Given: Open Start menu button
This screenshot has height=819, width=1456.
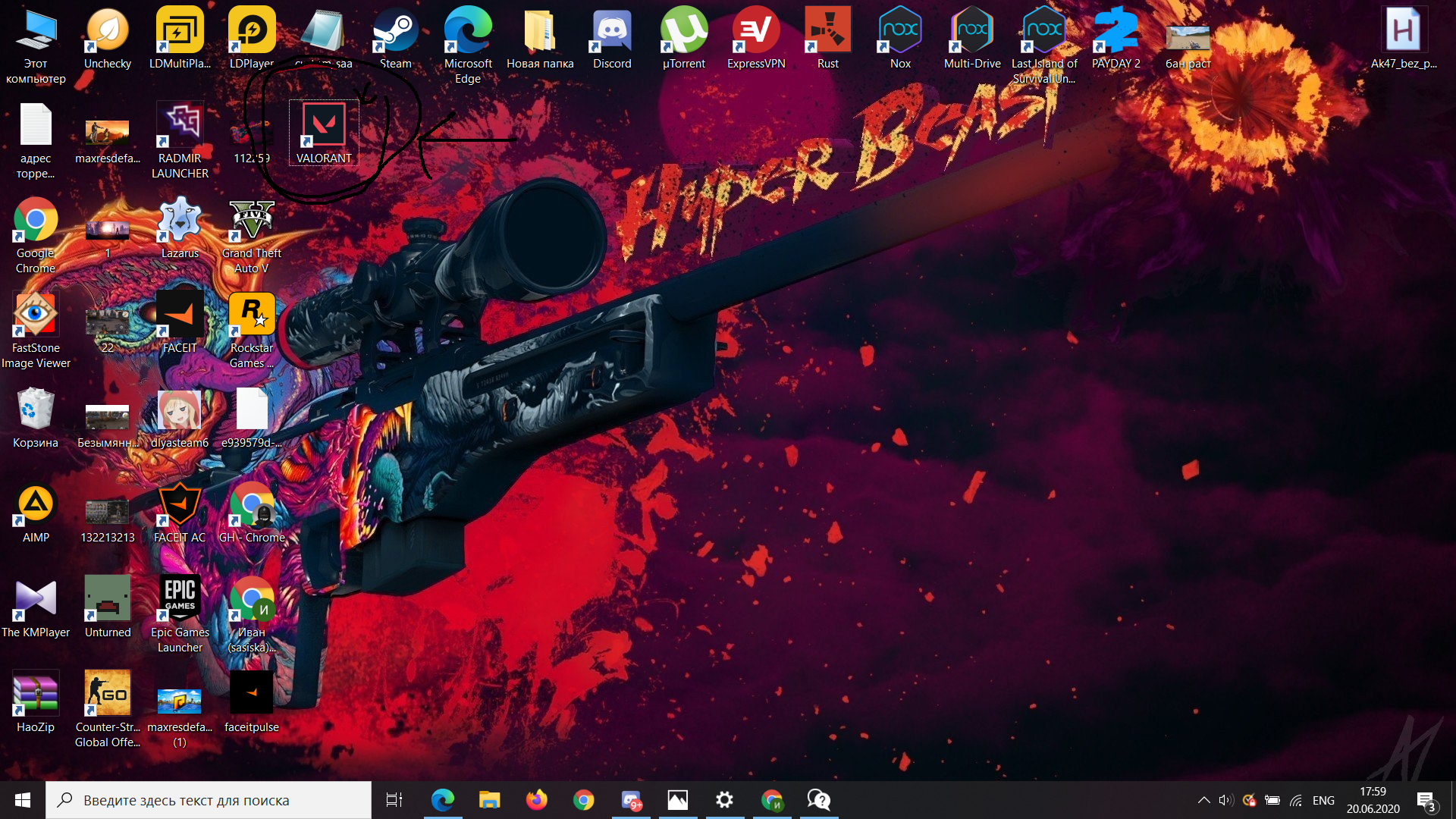Looking at the screenshot, I should [22, 800].
